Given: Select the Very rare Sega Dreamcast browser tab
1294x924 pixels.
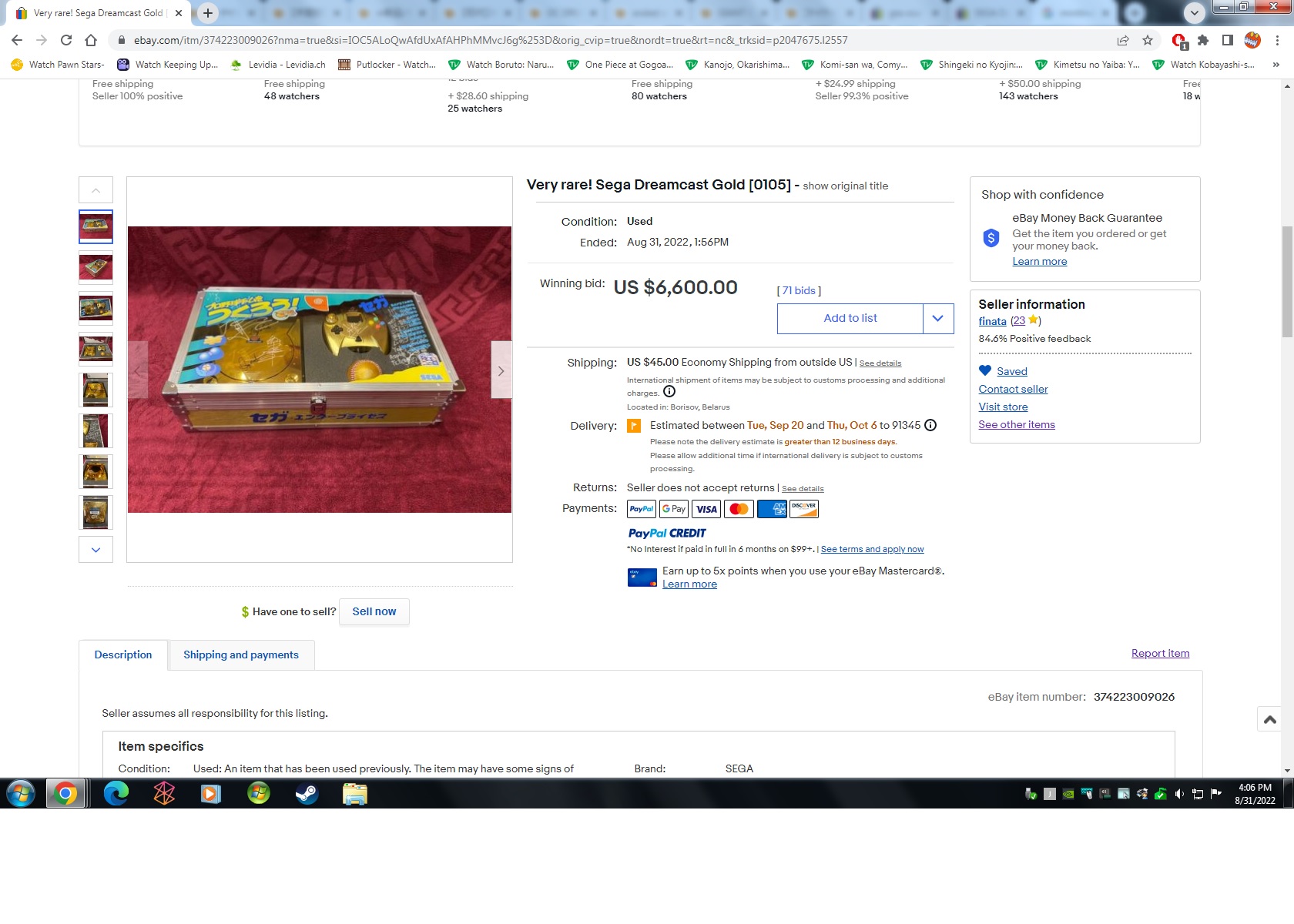Looking at the screenshot, I should [x=98, y=13].
